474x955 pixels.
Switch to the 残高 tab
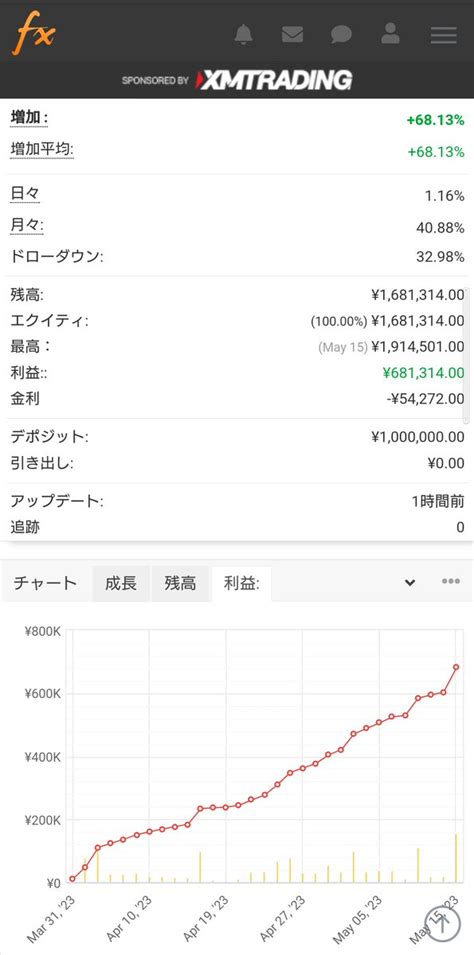coord(180,583)
